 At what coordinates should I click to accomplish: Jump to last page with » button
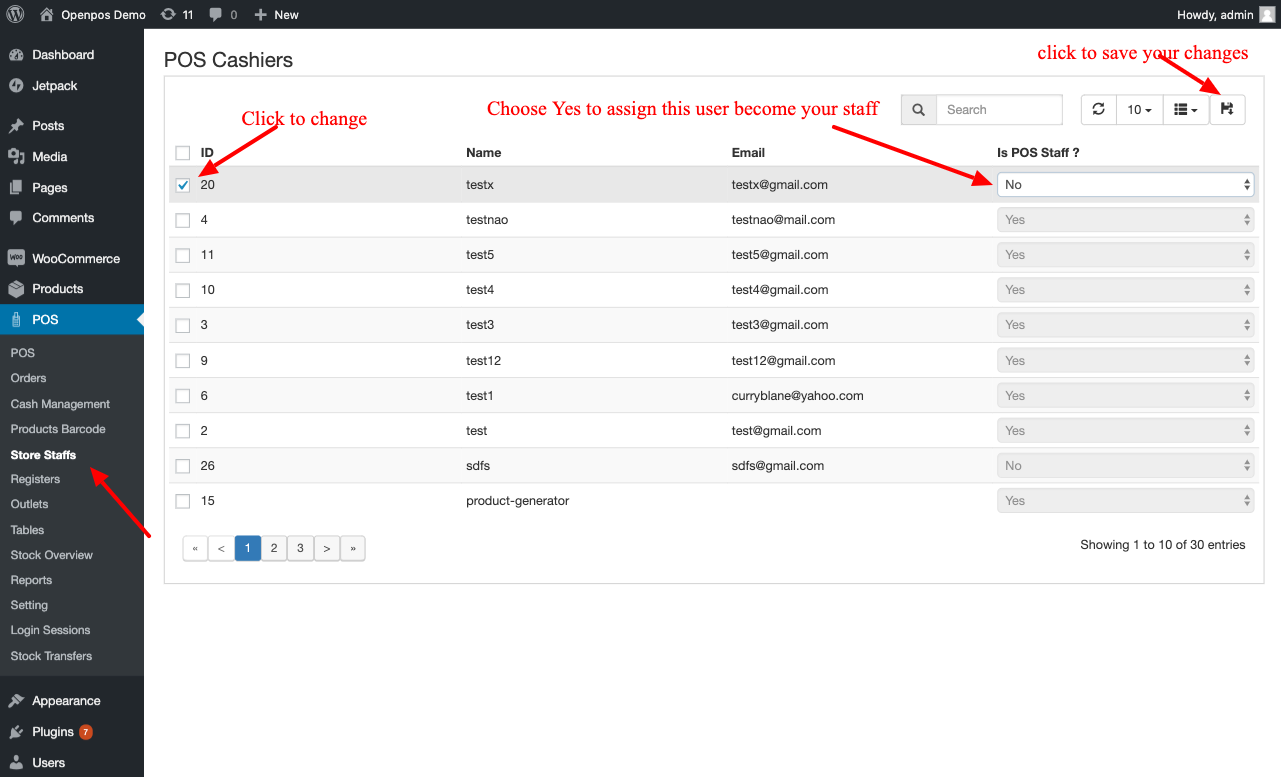[352, 548]
